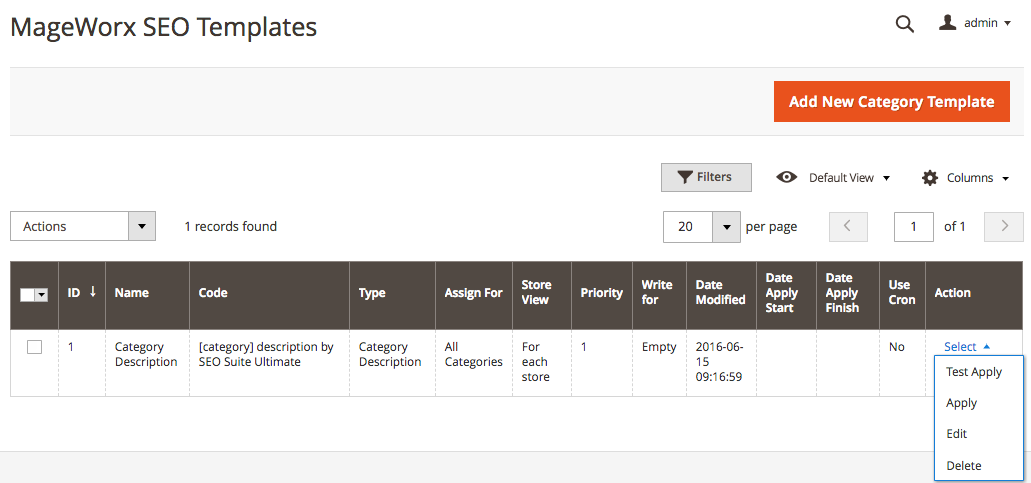This screenshot has width=1031, height=483.
Task: Click the MageWorx SEO Templates page title
Action: pos(164,27)
